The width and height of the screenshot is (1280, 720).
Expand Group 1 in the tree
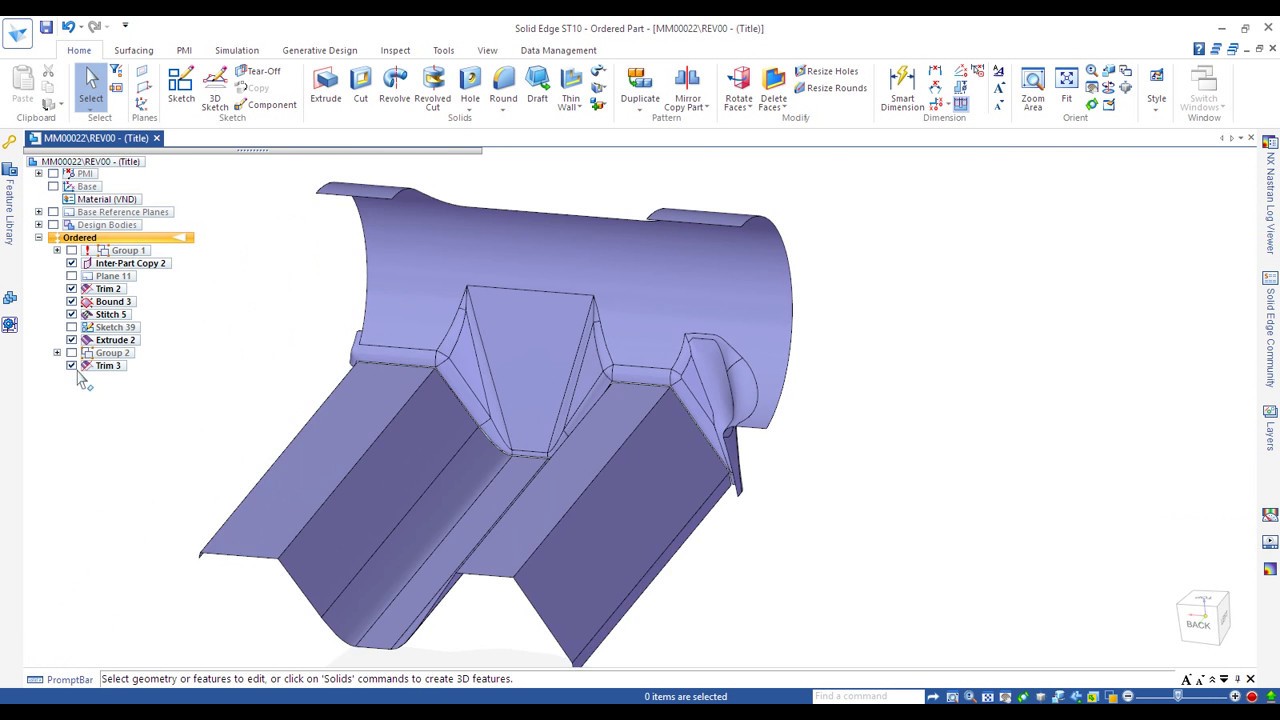[57, 251]
